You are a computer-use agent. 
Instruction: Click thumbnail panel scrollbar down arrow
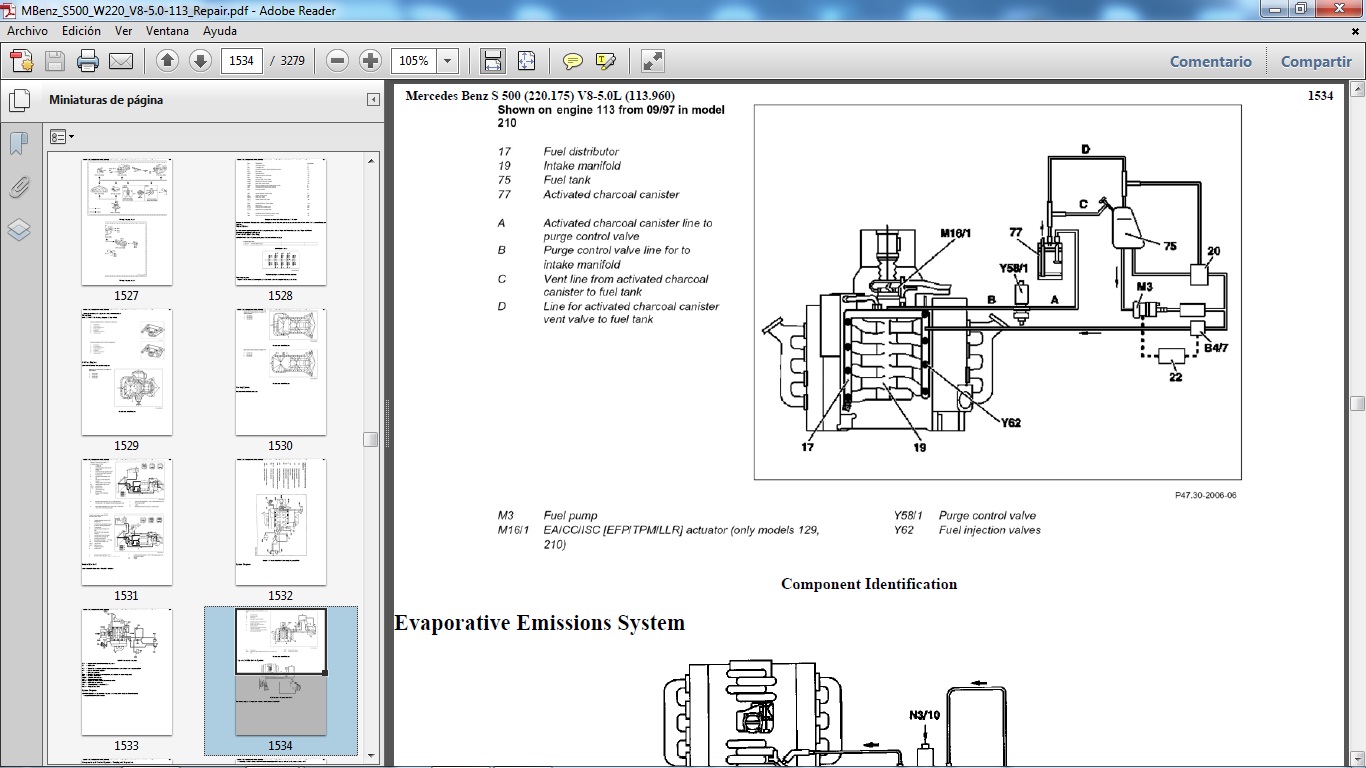371,756
